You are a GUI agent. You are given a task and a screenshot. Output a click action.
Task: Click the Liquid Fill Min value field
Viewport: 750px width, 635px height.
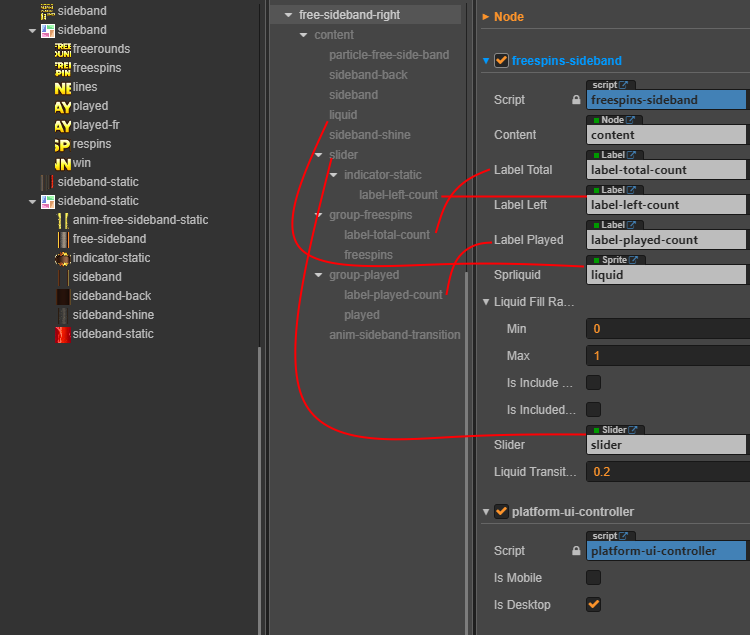click(x=668, y=329)
